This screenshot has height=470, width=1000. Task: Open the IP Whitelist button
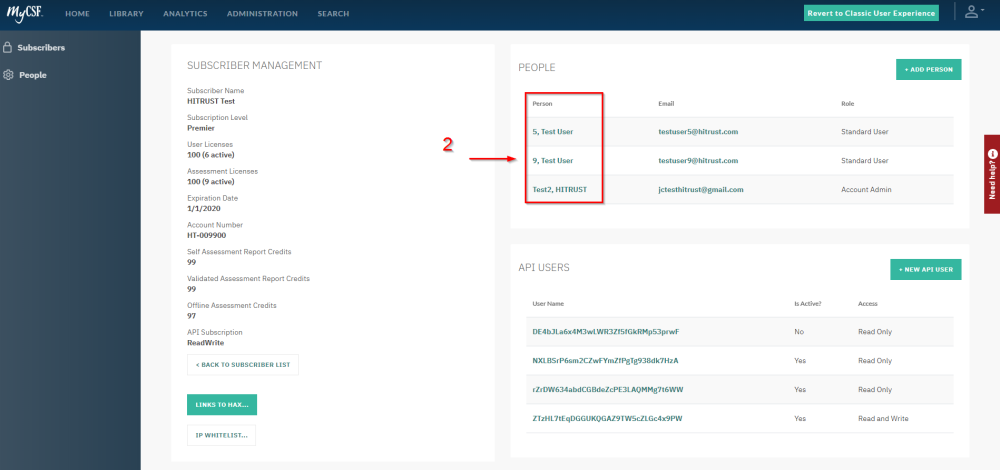pyautogui.click(x=221, y=435)
